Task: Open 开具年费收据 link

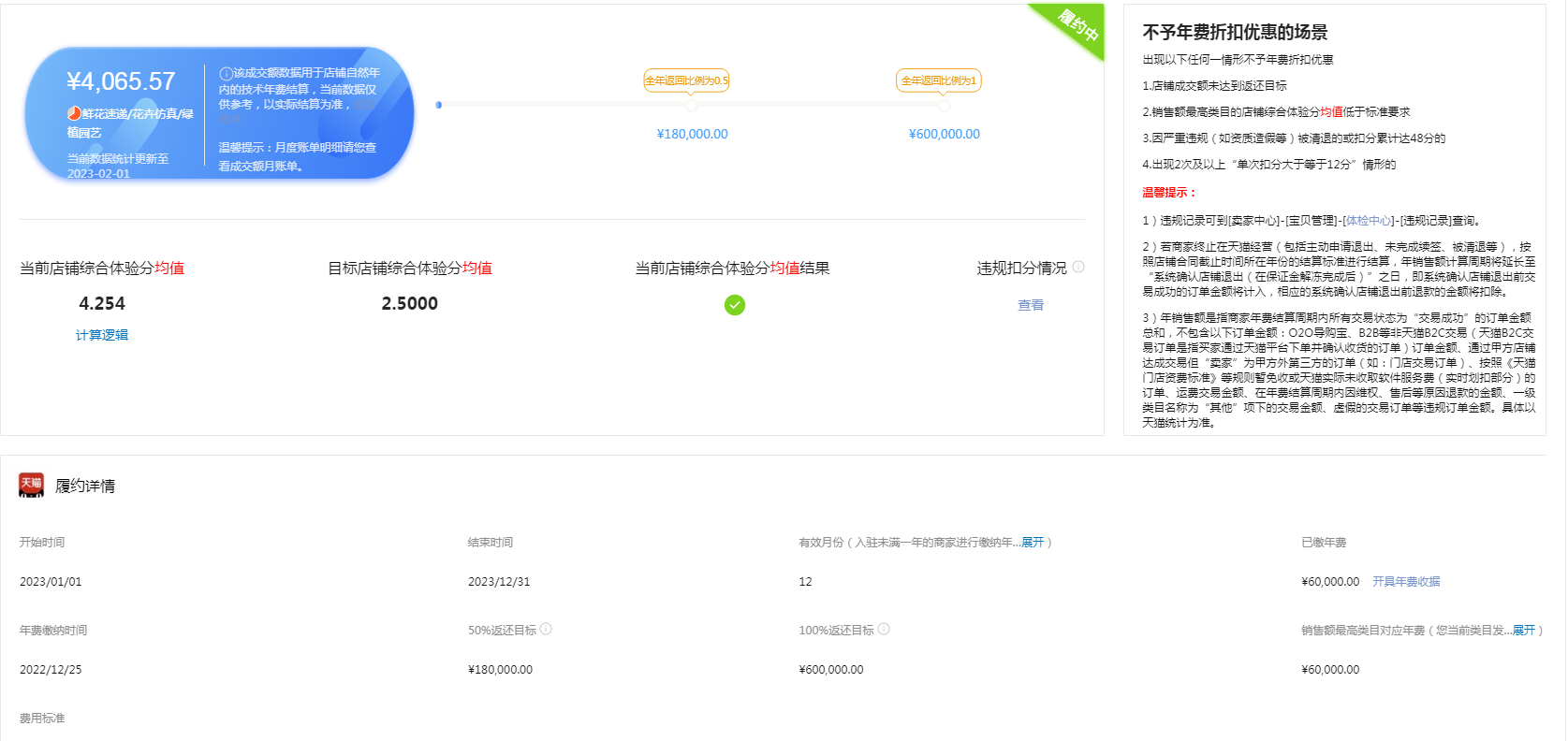Action: tap(1406, 582)
